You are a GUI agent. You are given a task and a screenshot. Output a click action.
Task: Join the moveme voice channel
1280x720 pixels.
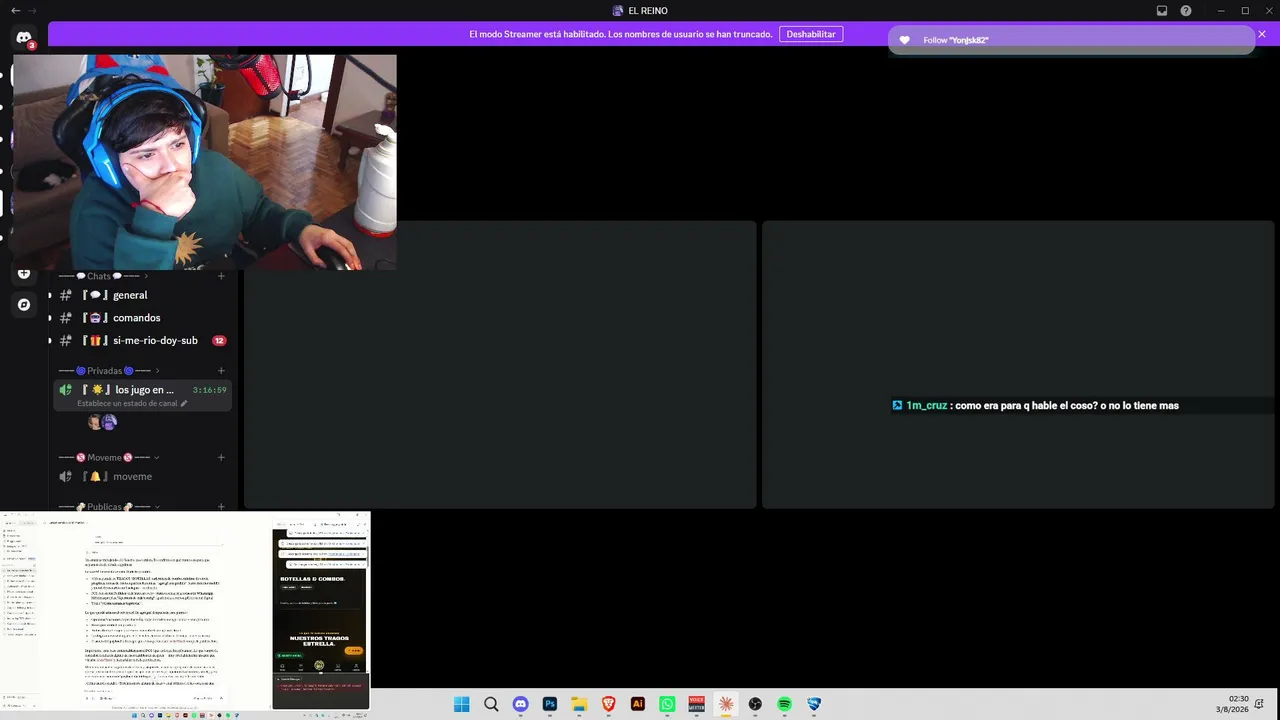[143, 477]
